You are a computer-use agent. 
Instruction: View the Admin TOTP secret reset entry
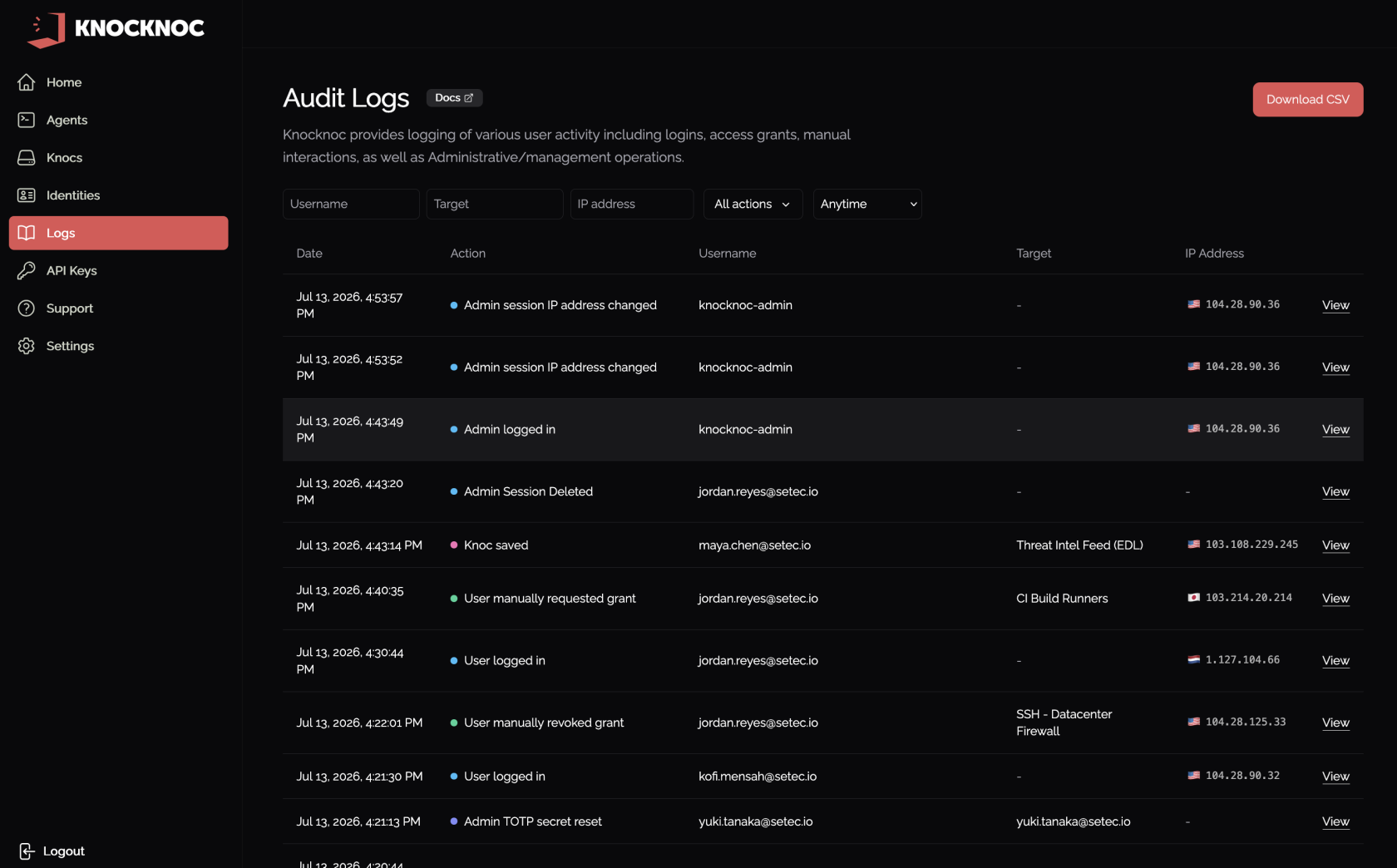click(x=1335, y=821)
